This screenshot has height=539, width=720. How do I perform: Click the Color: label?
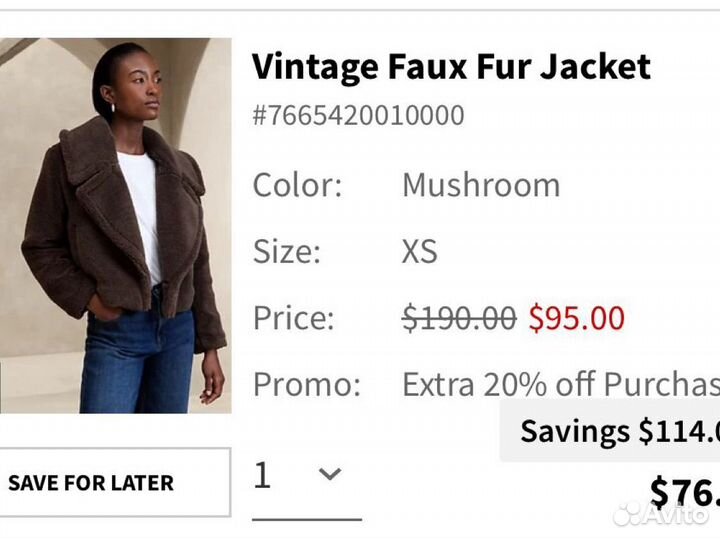[298, 185]
